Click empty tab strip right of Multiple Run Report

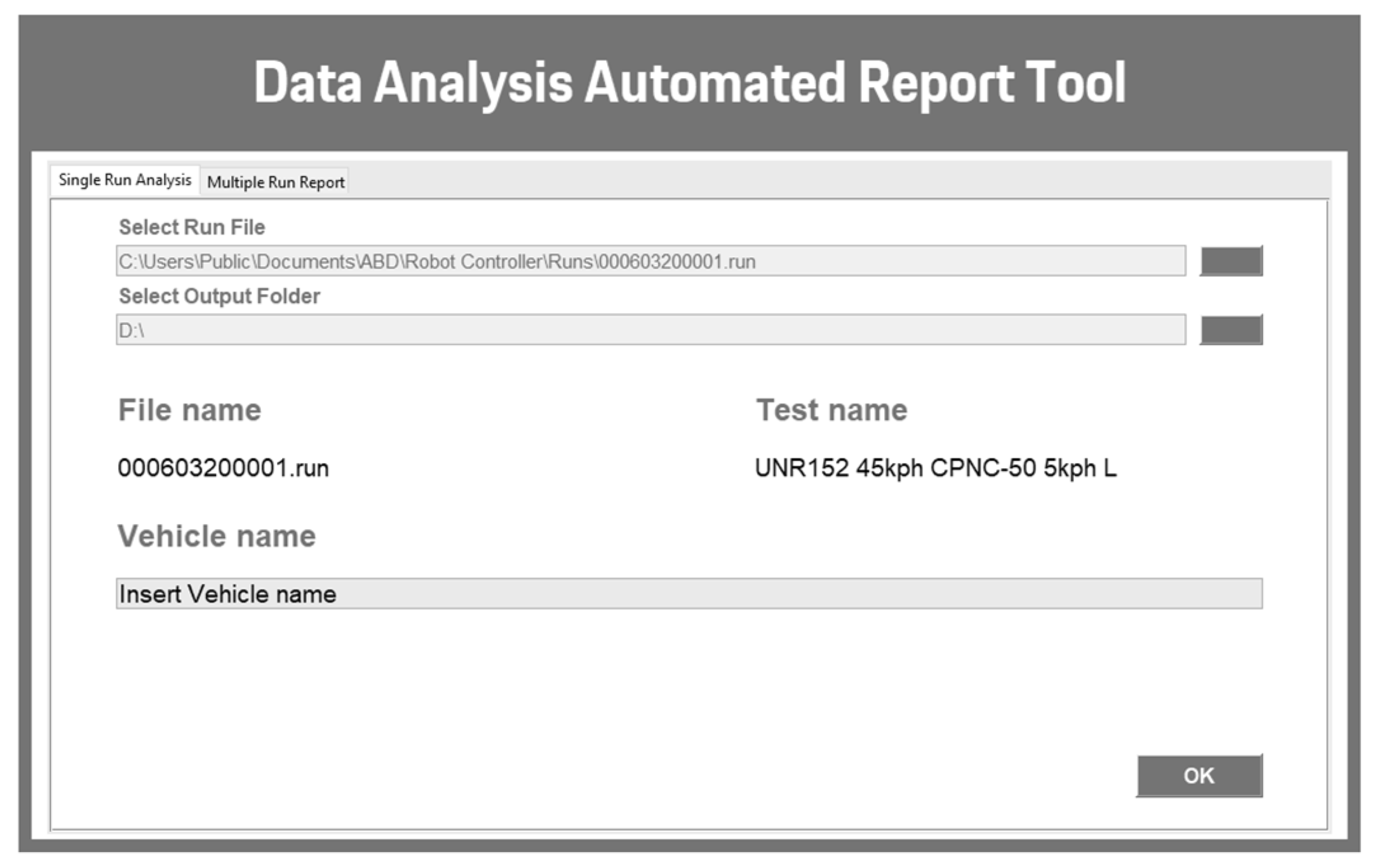pyautogui.click(x=826, y=181)
